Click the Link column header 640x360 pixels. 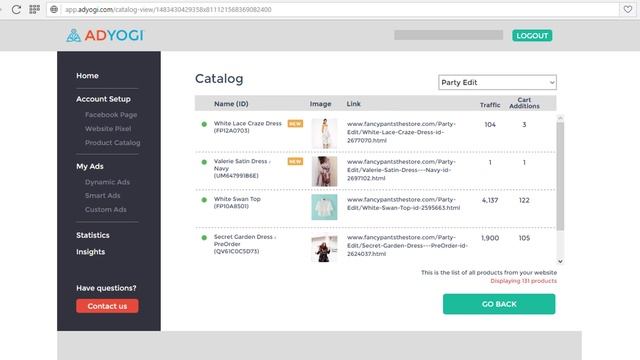[x=353, y=104]
